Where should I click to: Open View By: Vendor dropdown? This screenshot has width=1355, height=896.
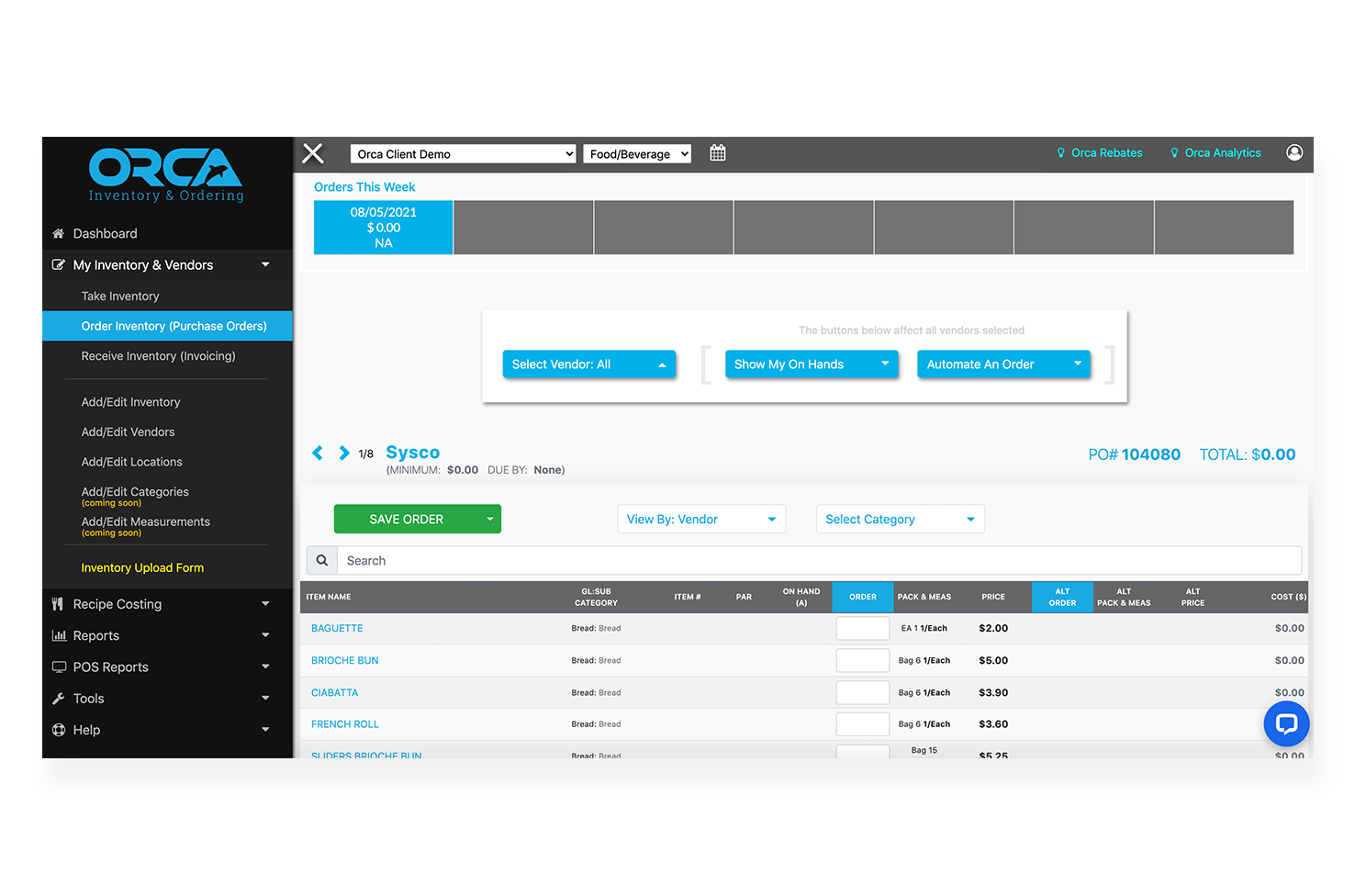click(701, 520)
